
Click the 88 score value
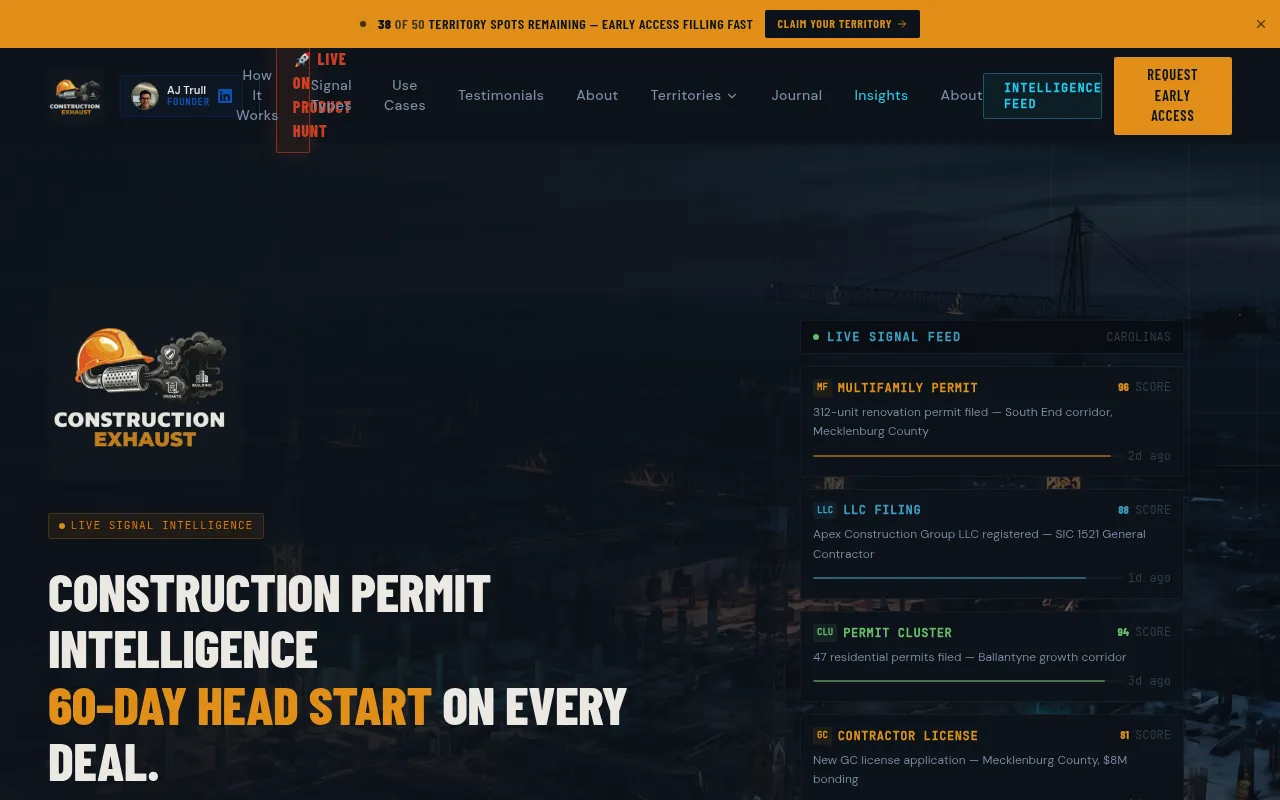[1123, 510]
